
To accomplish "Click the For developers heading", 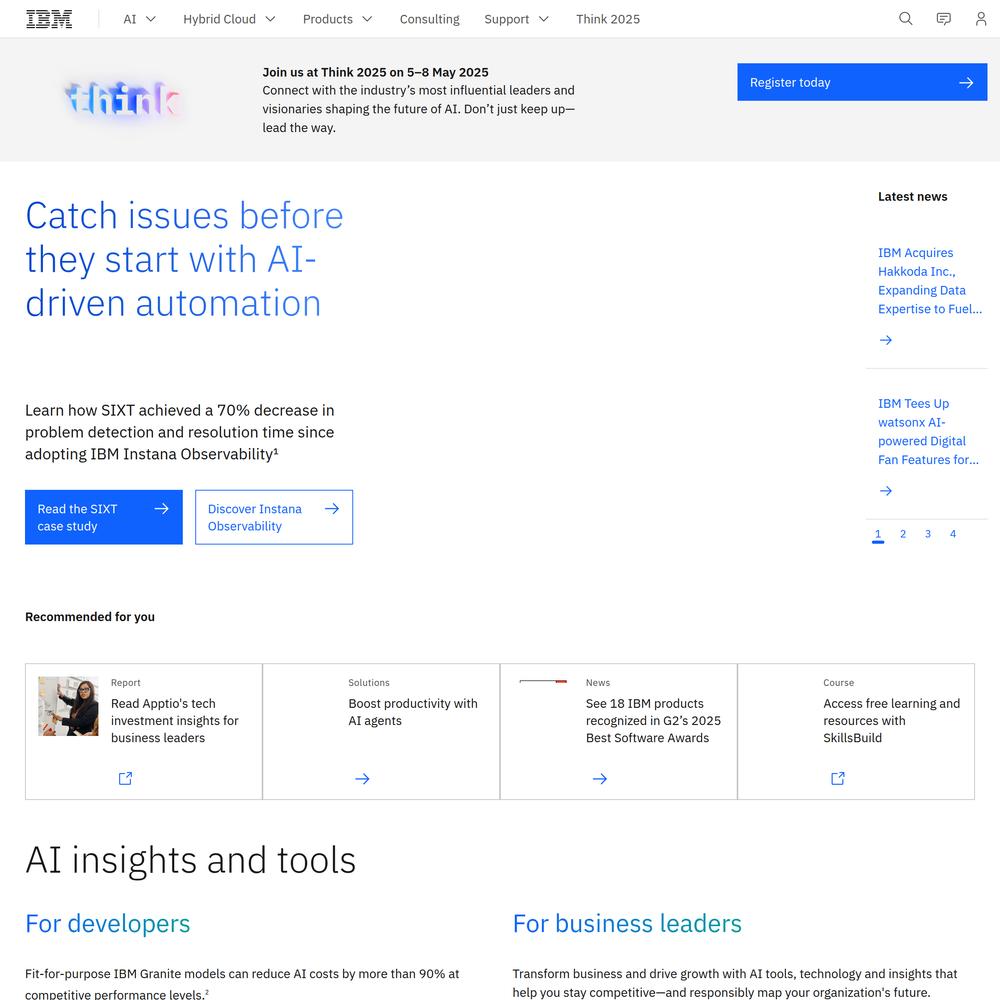I will (108, 923).
